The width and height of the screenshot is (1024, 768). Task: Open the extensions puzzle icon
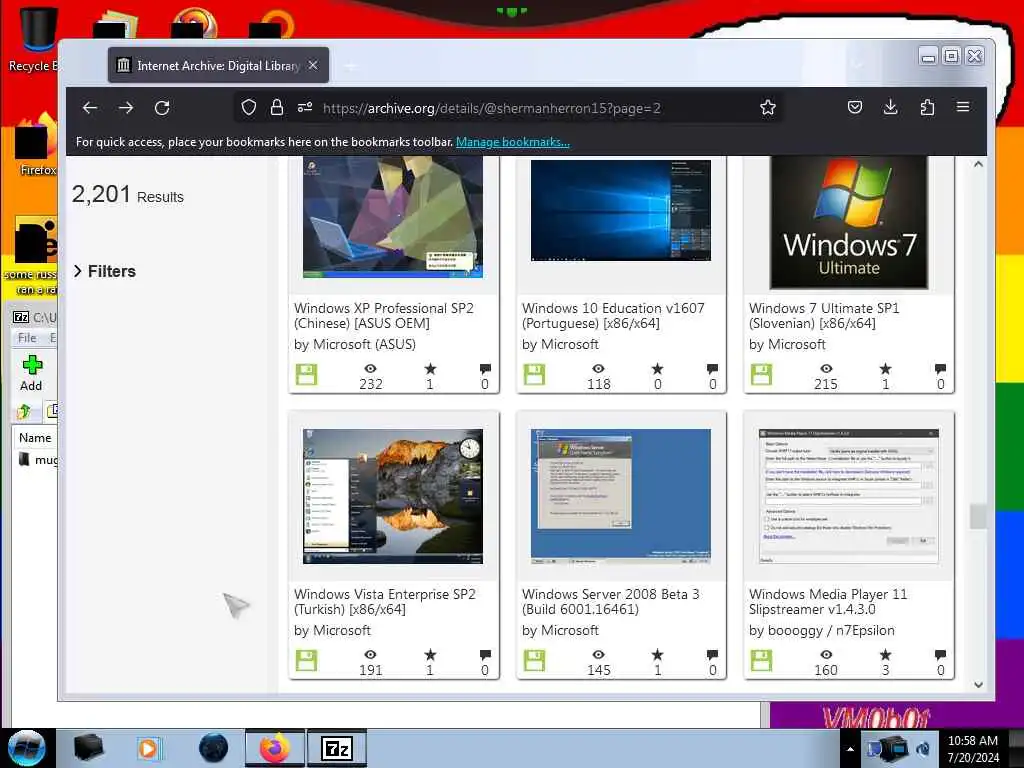(927, 107)
